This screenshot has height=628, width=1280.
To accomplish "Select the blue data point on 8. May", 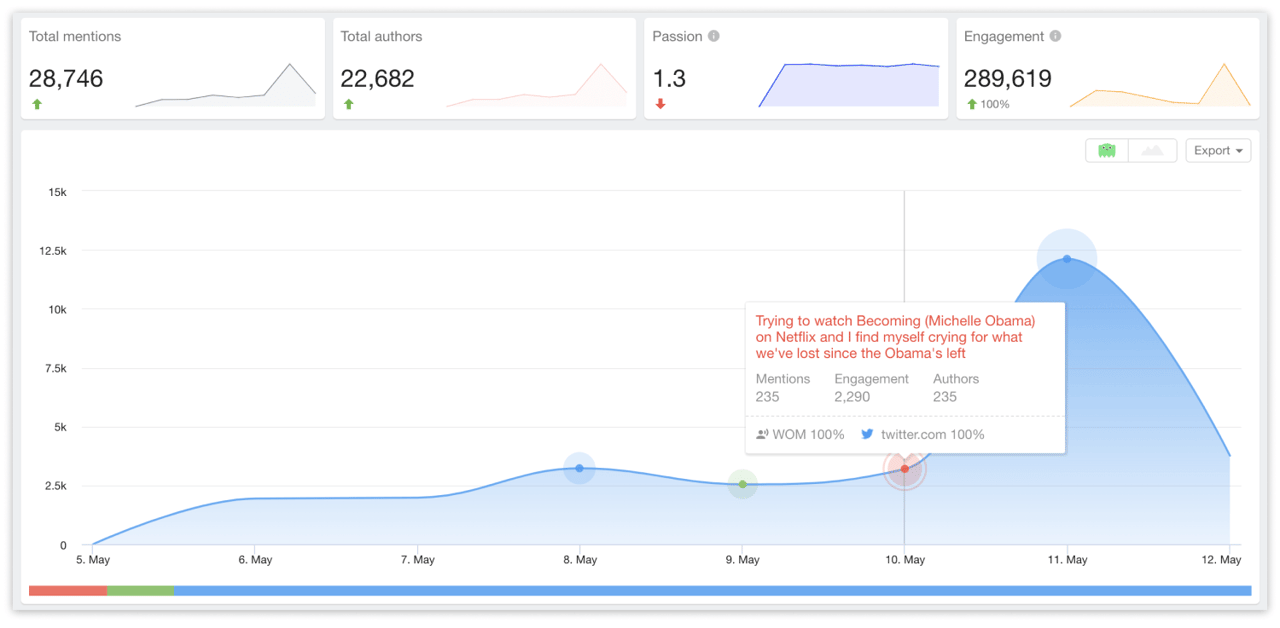I will coord(579,468).
